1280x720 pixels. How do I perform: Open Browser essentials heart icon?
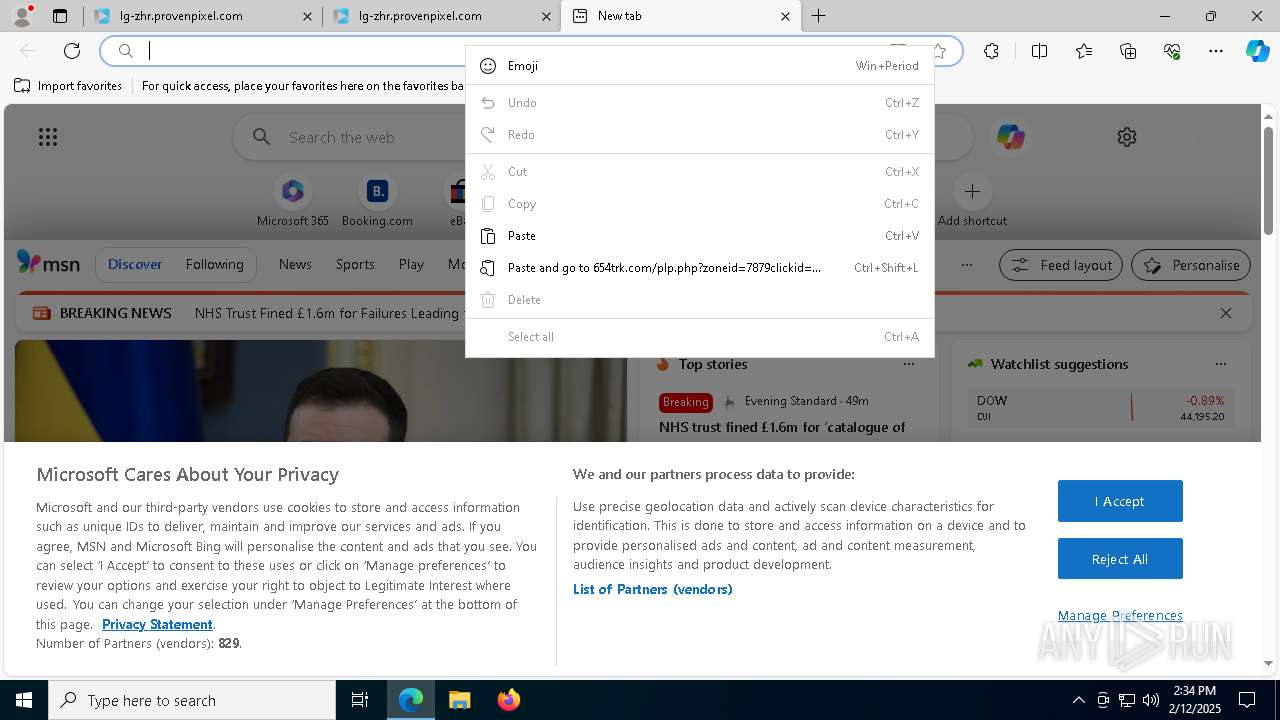(1172, 51)
